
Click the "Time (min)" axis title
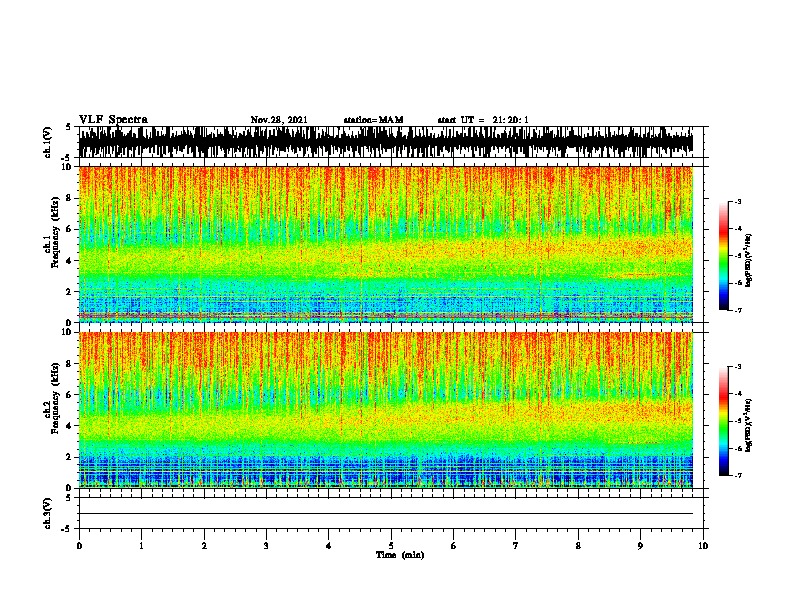click(400, 555)
